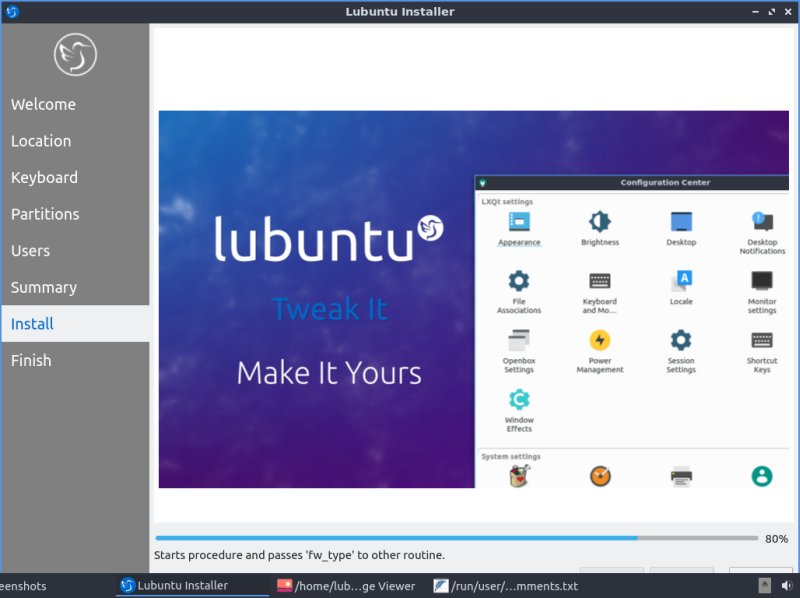This screenshot has height=598, width=800.
Task: Click the green user account icon
Action: point(762,477)
